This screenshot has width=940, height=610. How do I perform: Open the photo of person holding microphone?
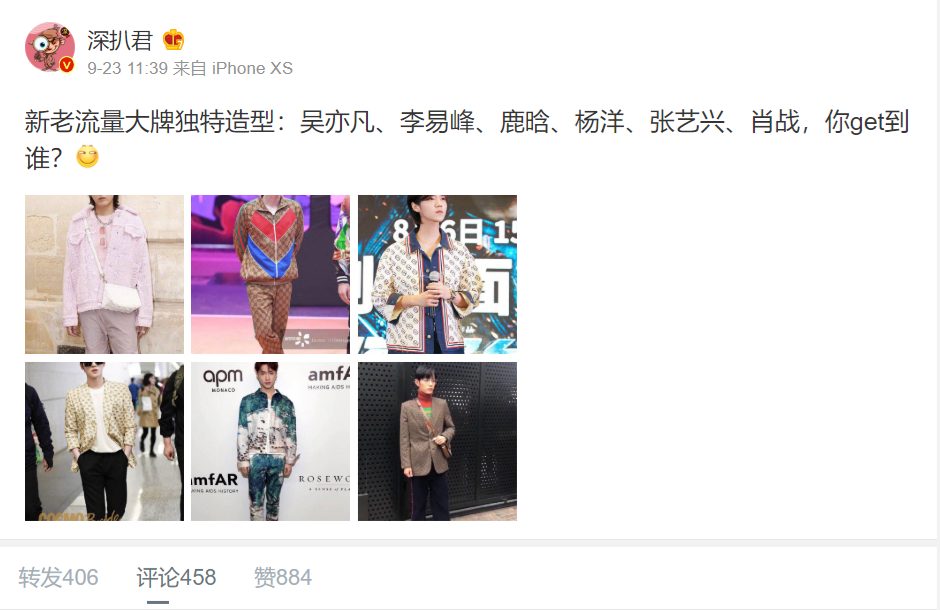click(438, 274)
